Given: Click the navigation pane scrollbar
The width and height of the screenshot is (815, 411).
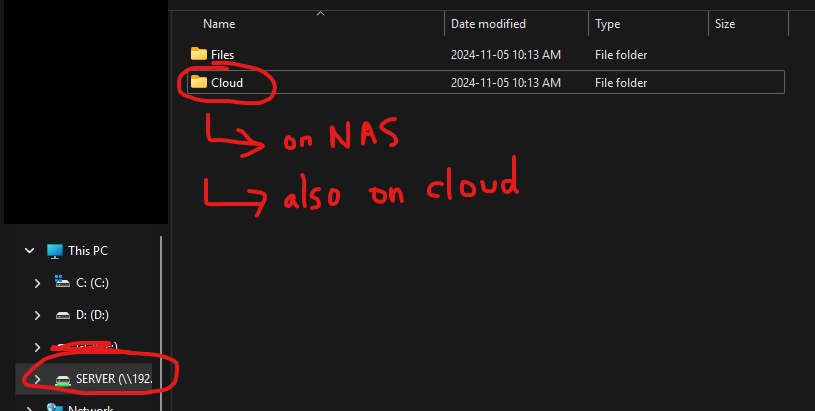Looking at the screenshot, I should pos(161,322).
